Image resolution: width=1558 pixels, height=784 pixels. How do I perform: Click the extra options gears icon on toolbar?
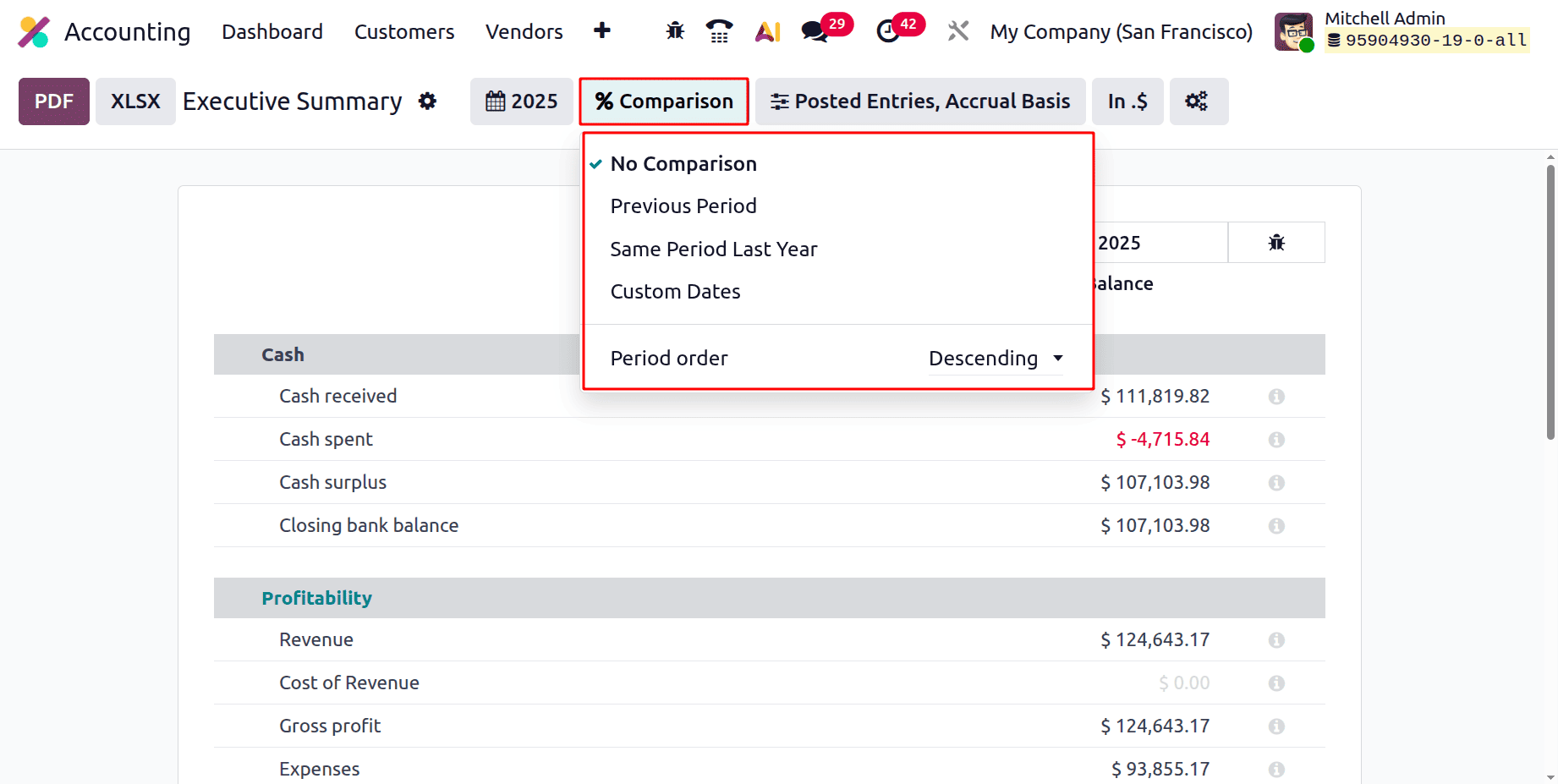pos(1198,101)
